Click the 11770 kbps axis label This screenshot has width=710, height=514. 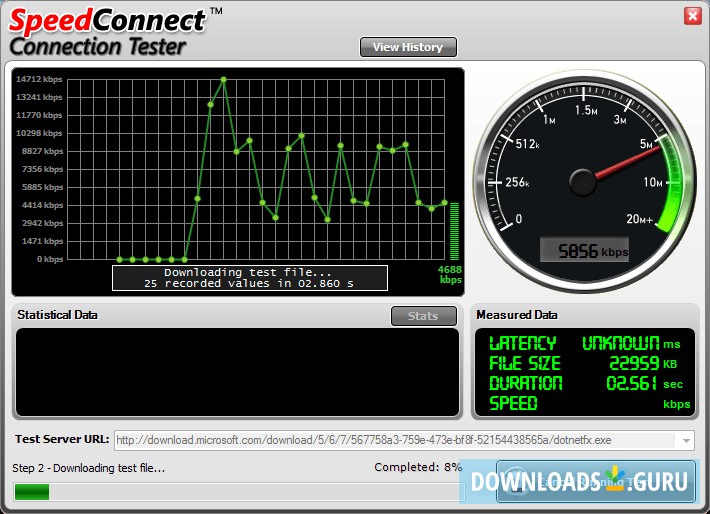[39, 115]
